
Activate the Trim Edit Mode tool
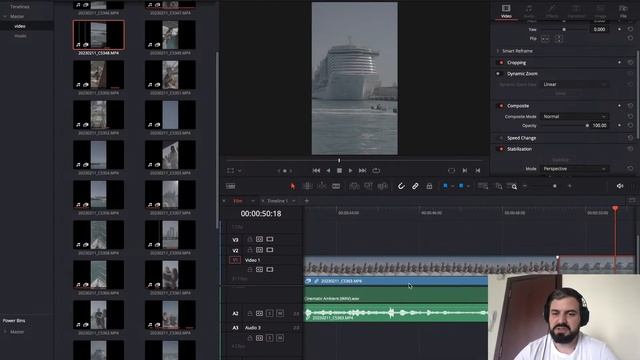tap(307, 186)
